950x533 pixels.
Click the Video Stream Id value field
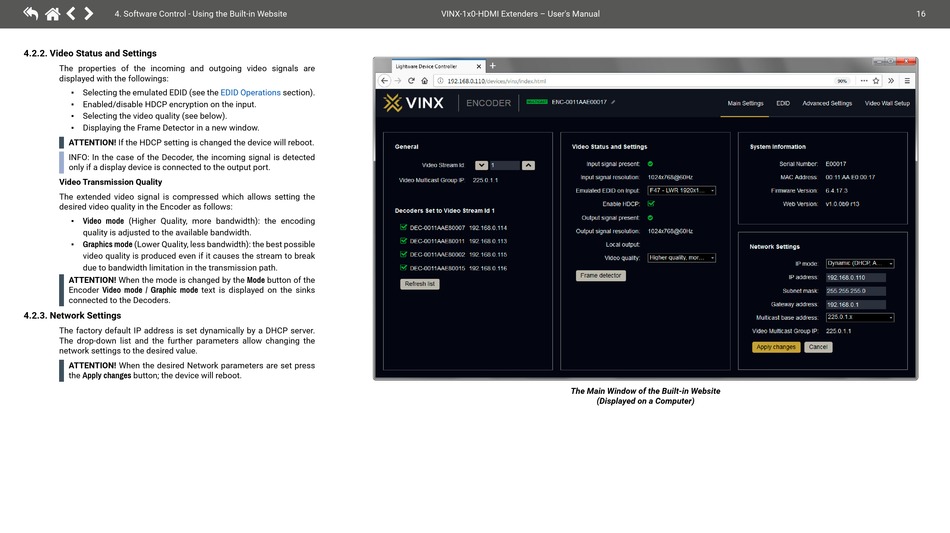(x=505, y=165)
